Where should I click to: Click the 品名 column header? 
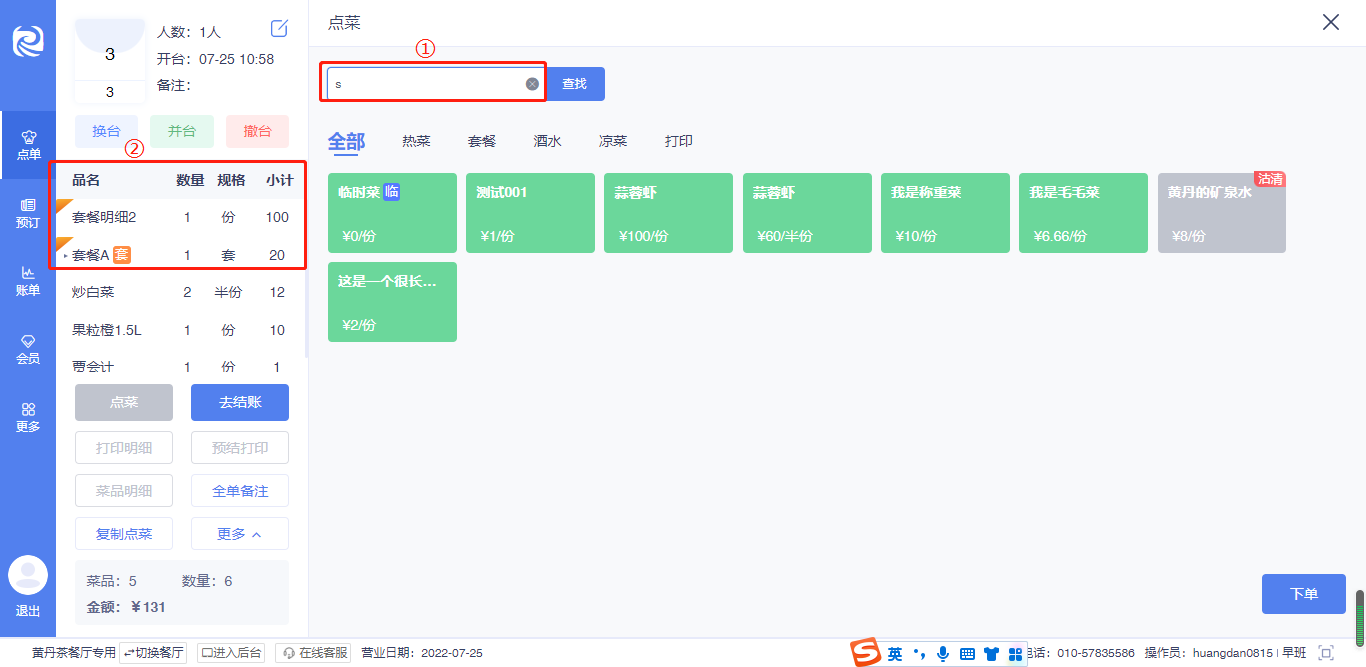pyautogui.click(x=86, y=181)
